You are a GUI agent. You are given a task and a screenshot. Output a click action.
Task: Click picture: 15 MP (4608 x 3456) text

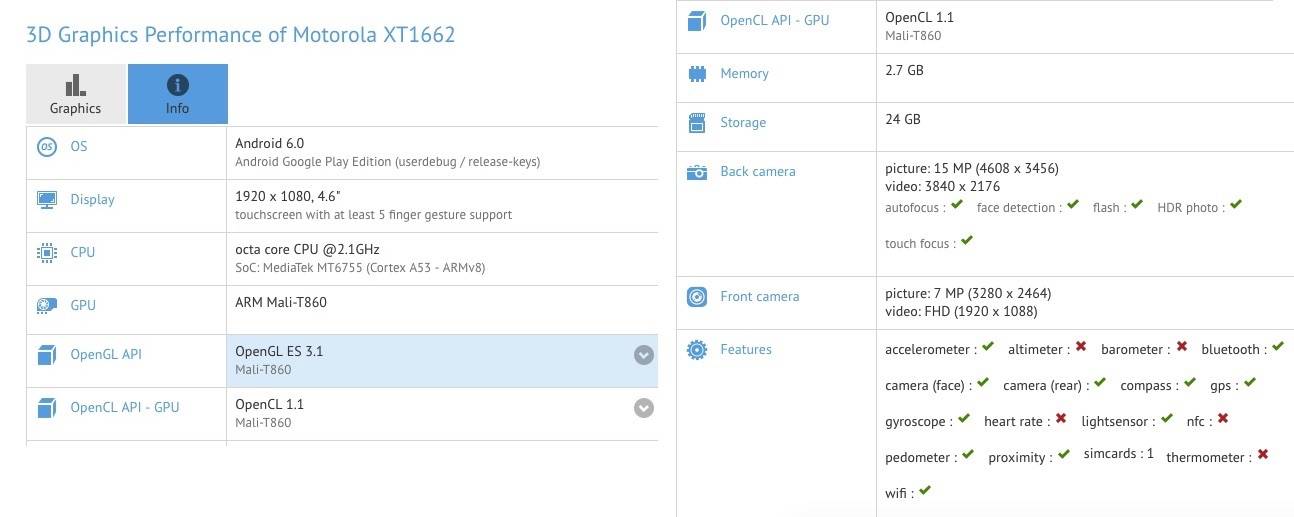click(x=972, y=168)
